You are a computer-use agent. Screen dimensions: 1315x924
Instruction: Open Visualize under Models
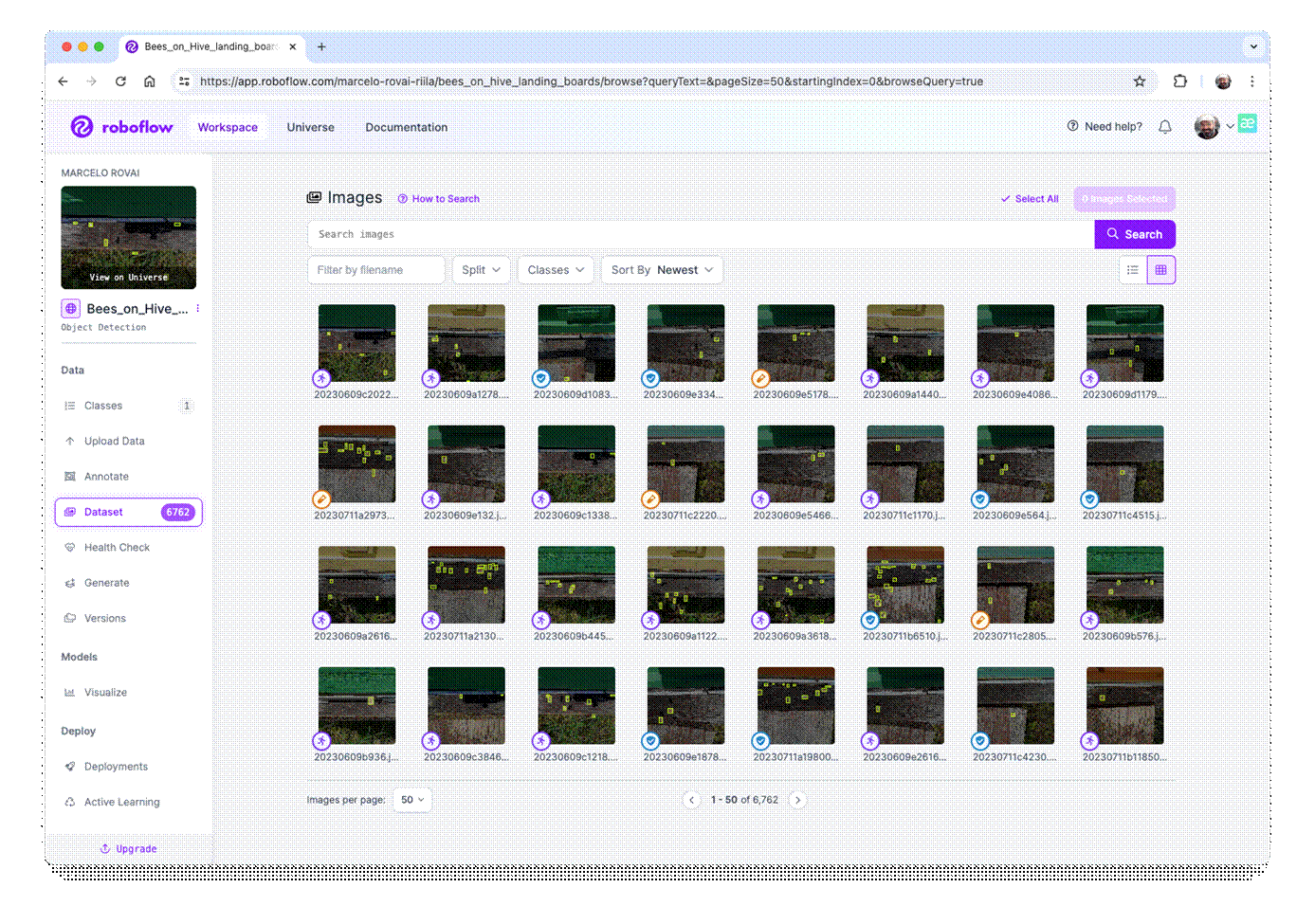click(104, 692)
